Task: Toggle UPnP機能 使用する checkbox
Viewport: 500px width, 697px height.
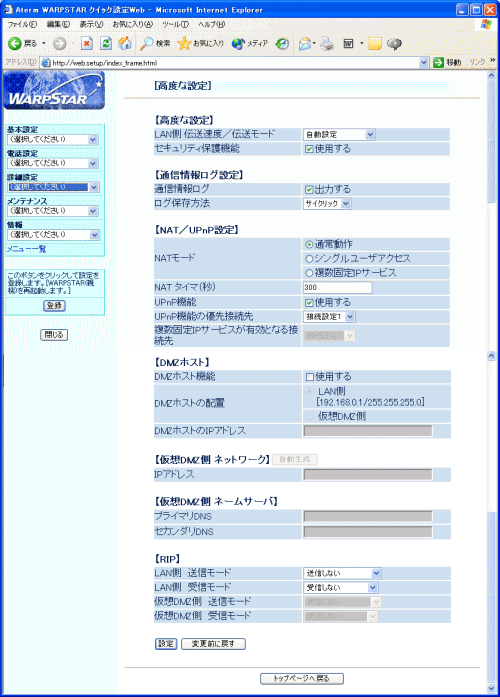Action: pos(309,303)
